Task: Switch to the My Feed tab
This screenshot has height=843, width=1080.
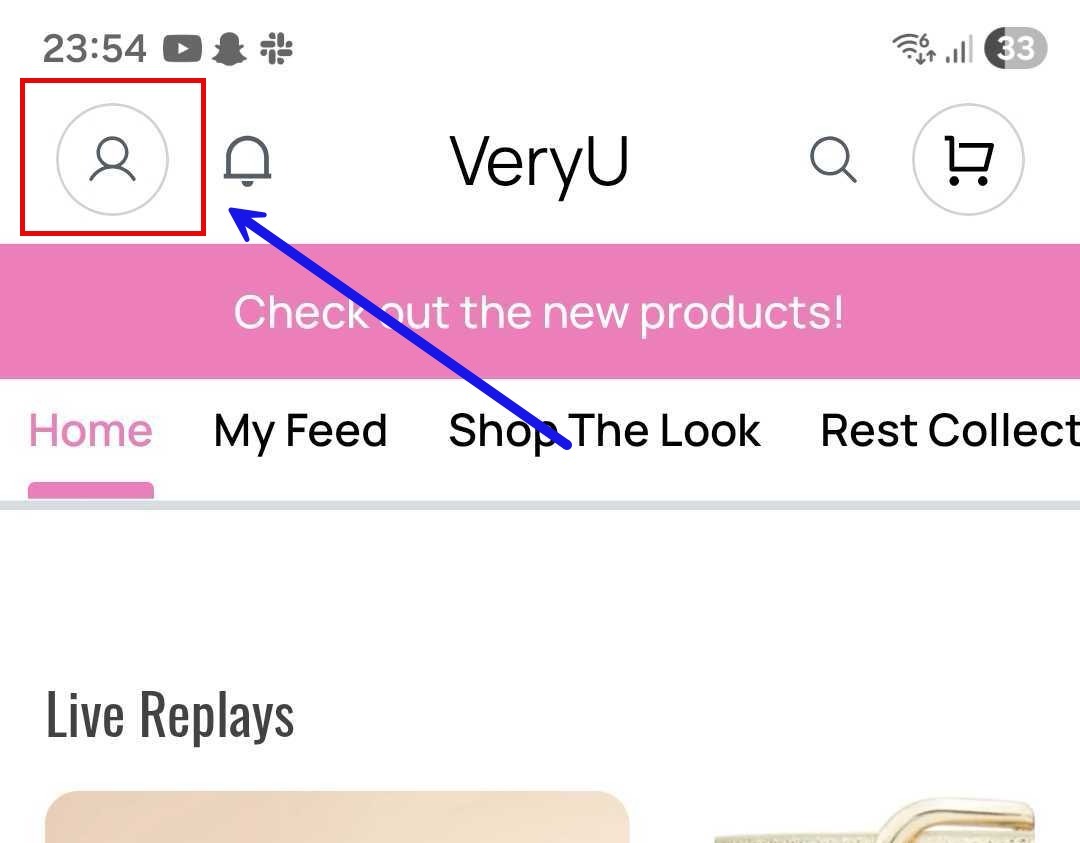Action: (300, 431)
